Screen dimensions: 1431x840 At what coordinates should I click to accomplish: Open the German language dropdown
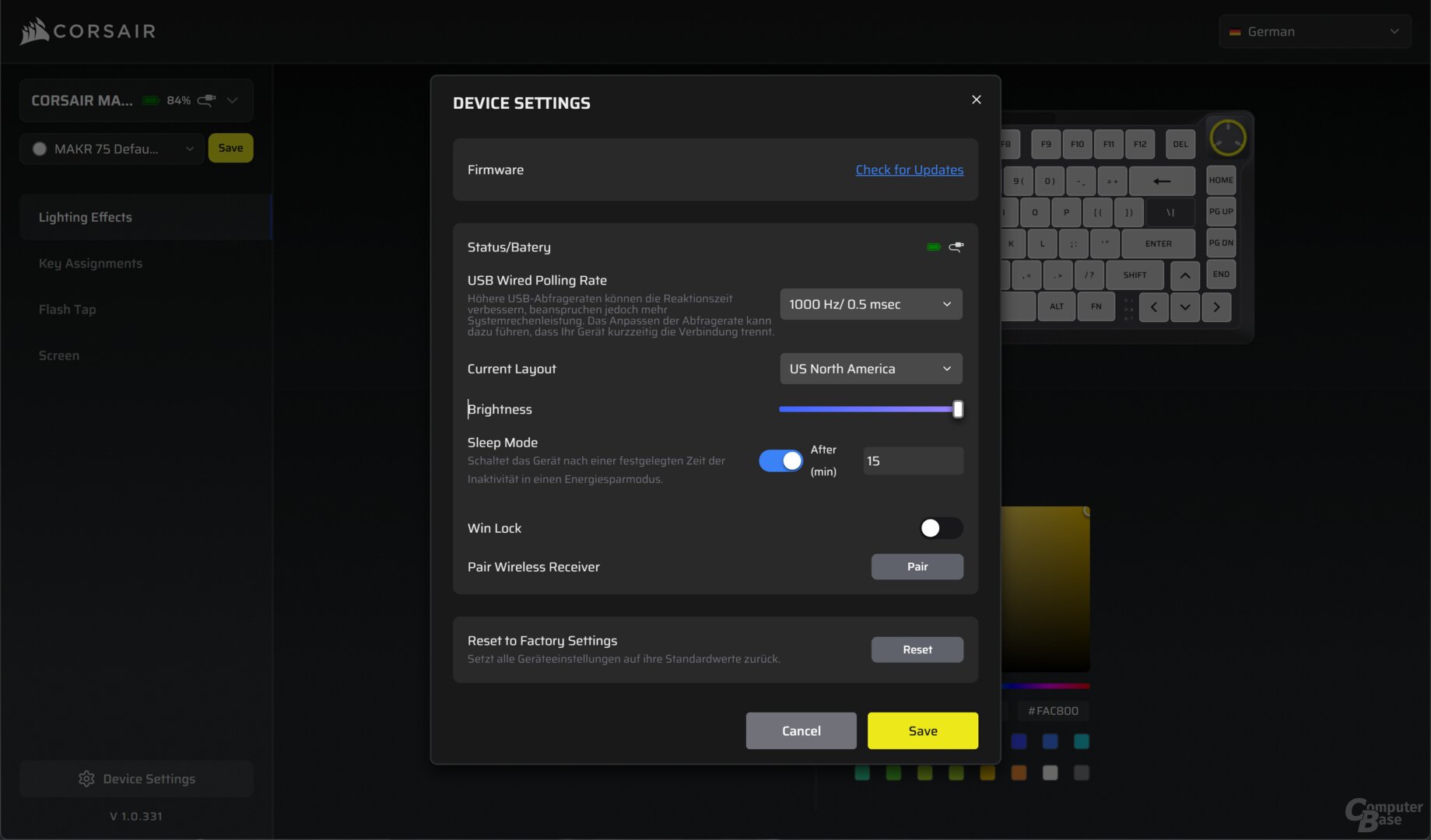point(1315,32)
